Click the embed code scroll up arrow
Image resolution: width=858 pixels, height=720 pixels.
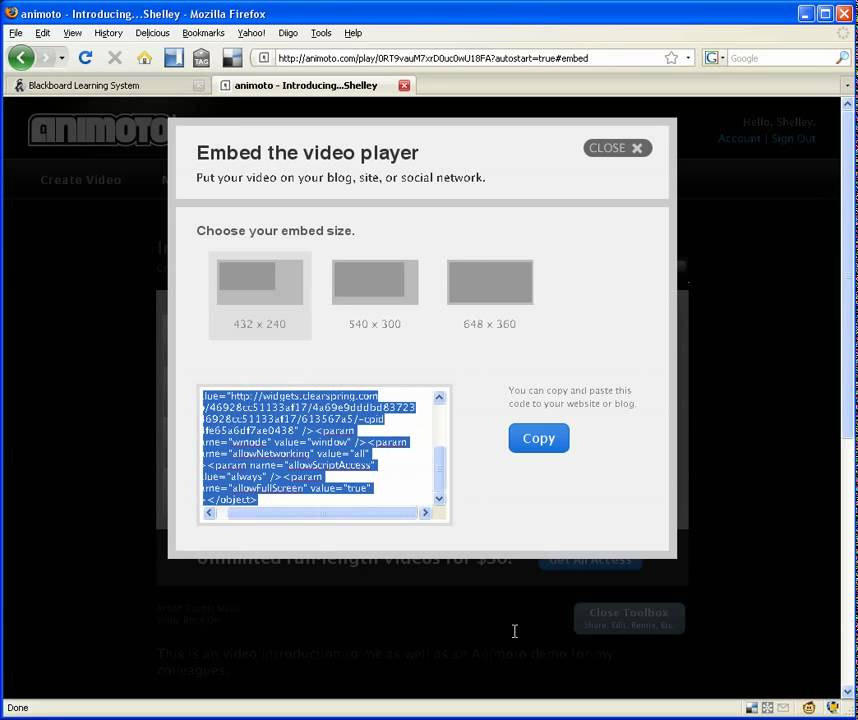coord(439,397)
